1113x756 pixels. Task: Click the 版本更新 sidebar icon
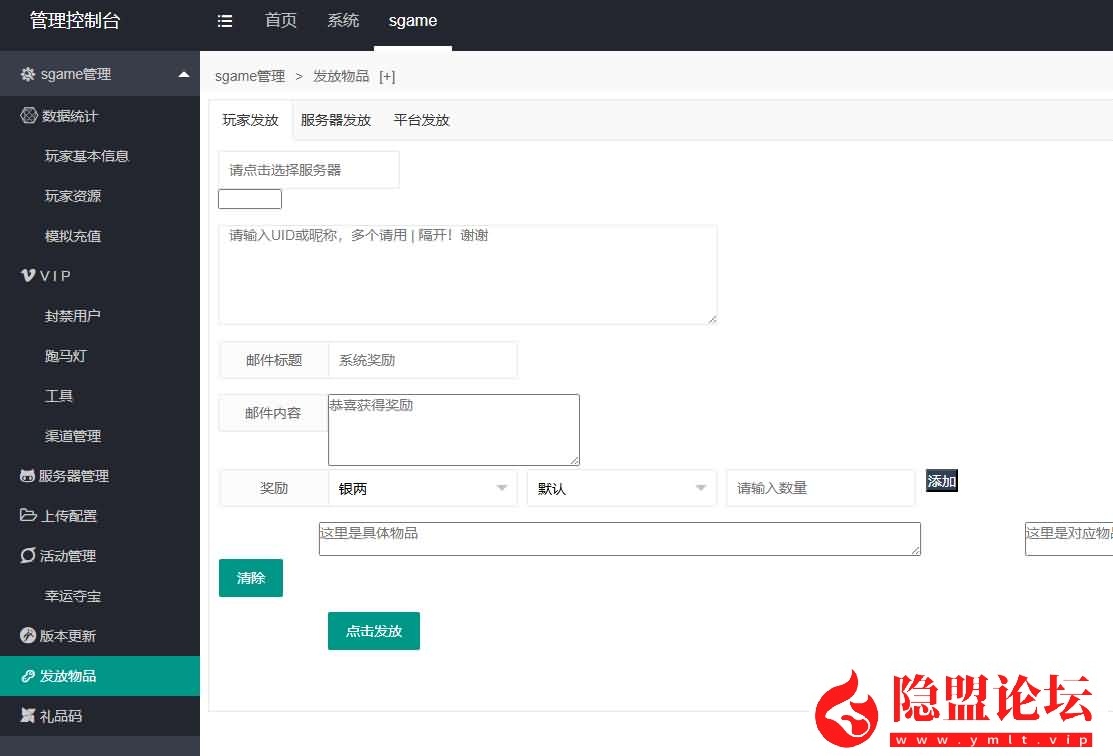point(28,636)
